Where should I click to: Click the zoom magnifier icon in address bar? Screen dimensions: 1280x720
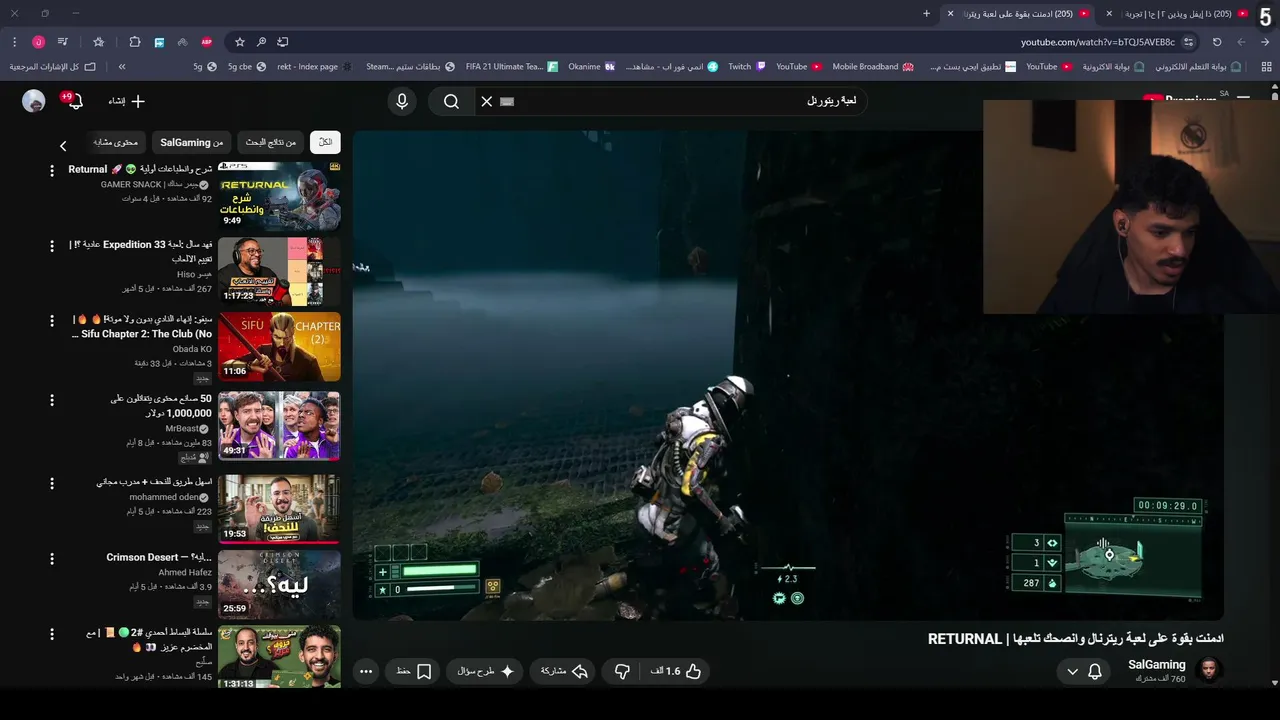pos(261,42)
